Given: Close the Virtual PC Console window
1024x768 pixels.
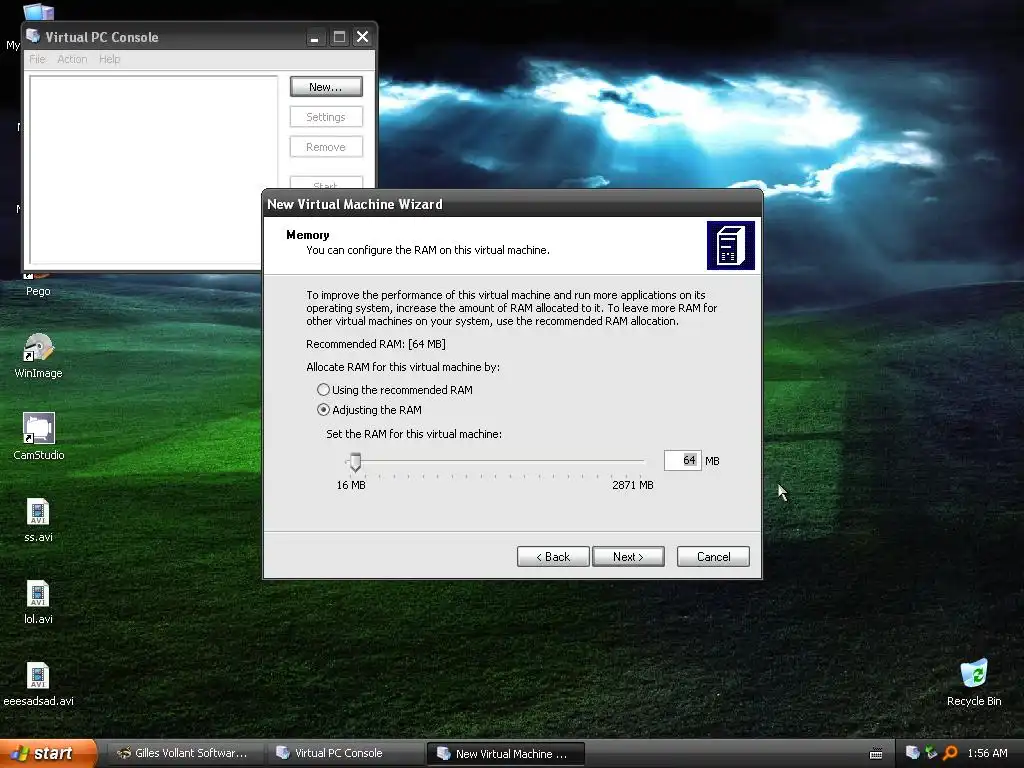Looking at the screenshot, I should coord(362,37).
